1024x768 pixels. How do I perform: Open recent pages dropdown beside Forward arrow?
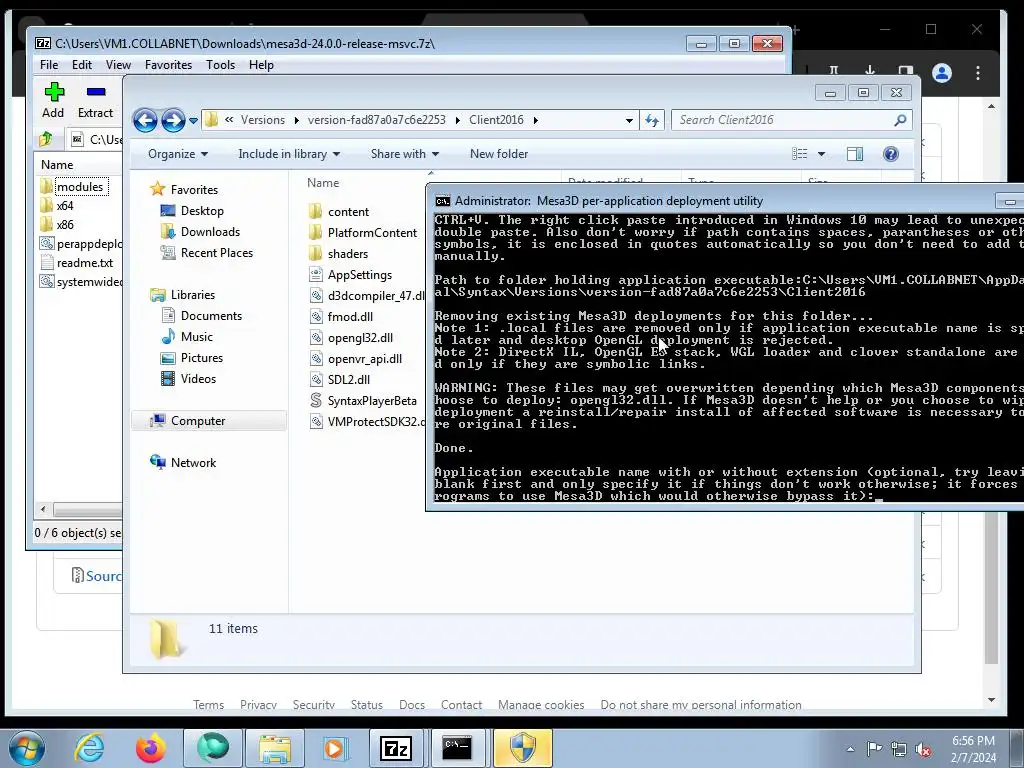point(193,120)
